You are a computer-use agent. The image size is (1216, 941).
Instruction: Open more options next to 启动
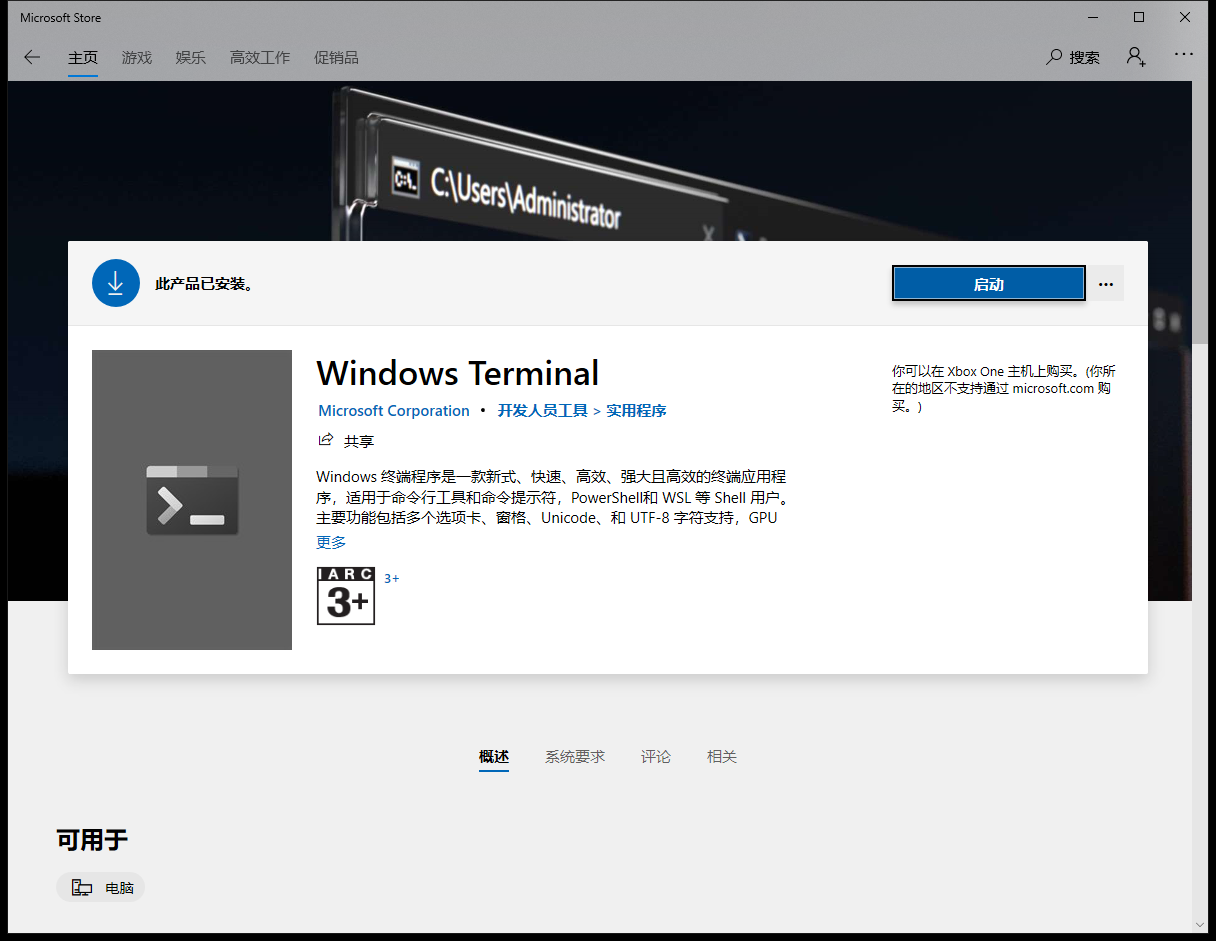pos(1105,284)
